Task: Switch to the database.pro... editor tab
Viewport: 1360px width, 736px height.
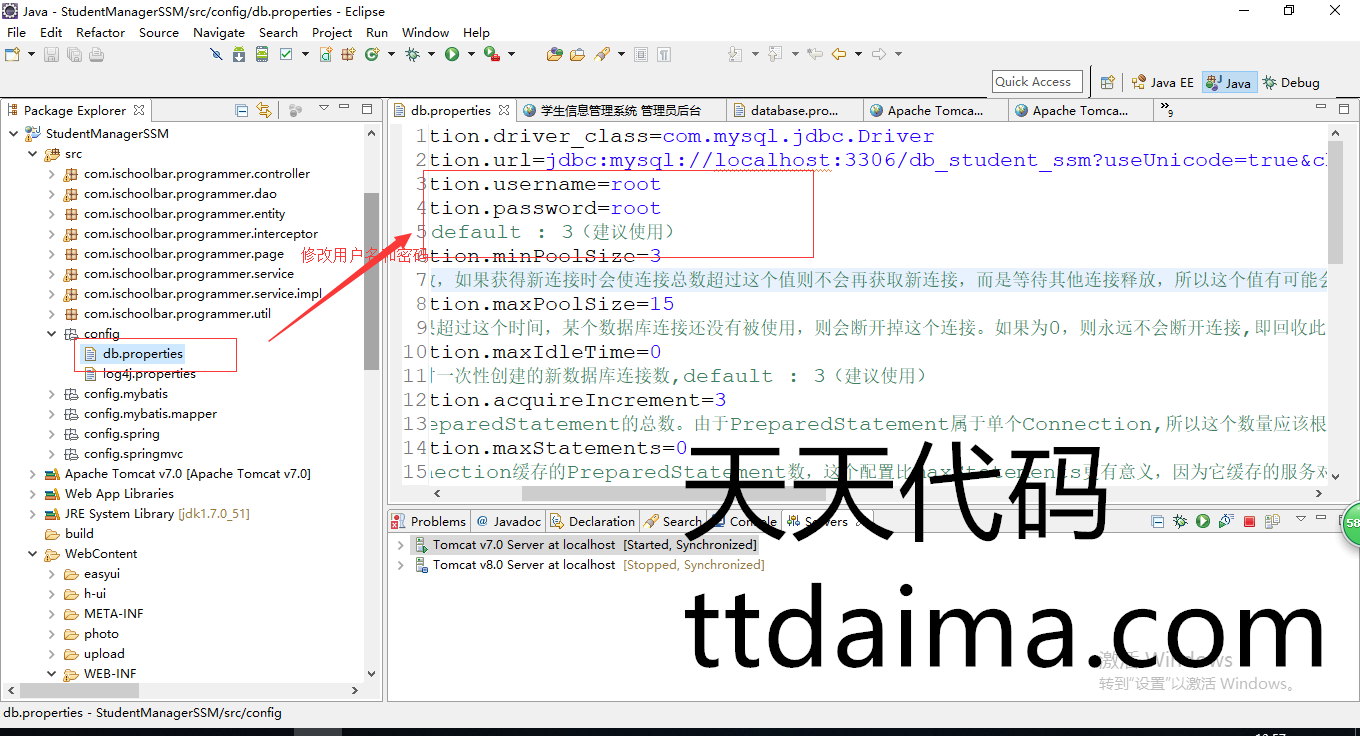Action: (794, 110)
